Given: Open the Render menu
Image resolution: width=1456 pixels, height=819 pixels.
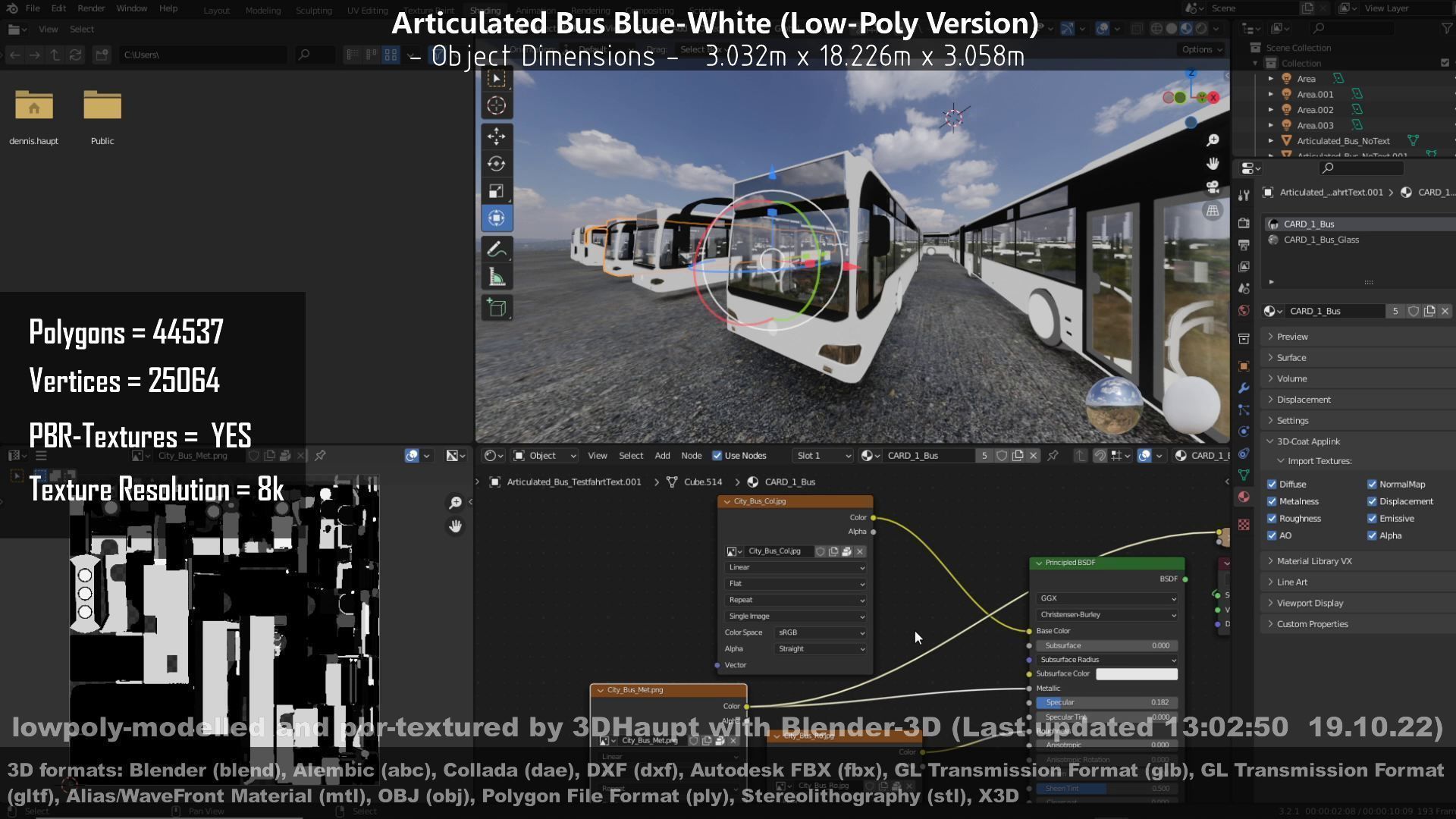Looking at the screenshot, I should (x=91, y=8).
